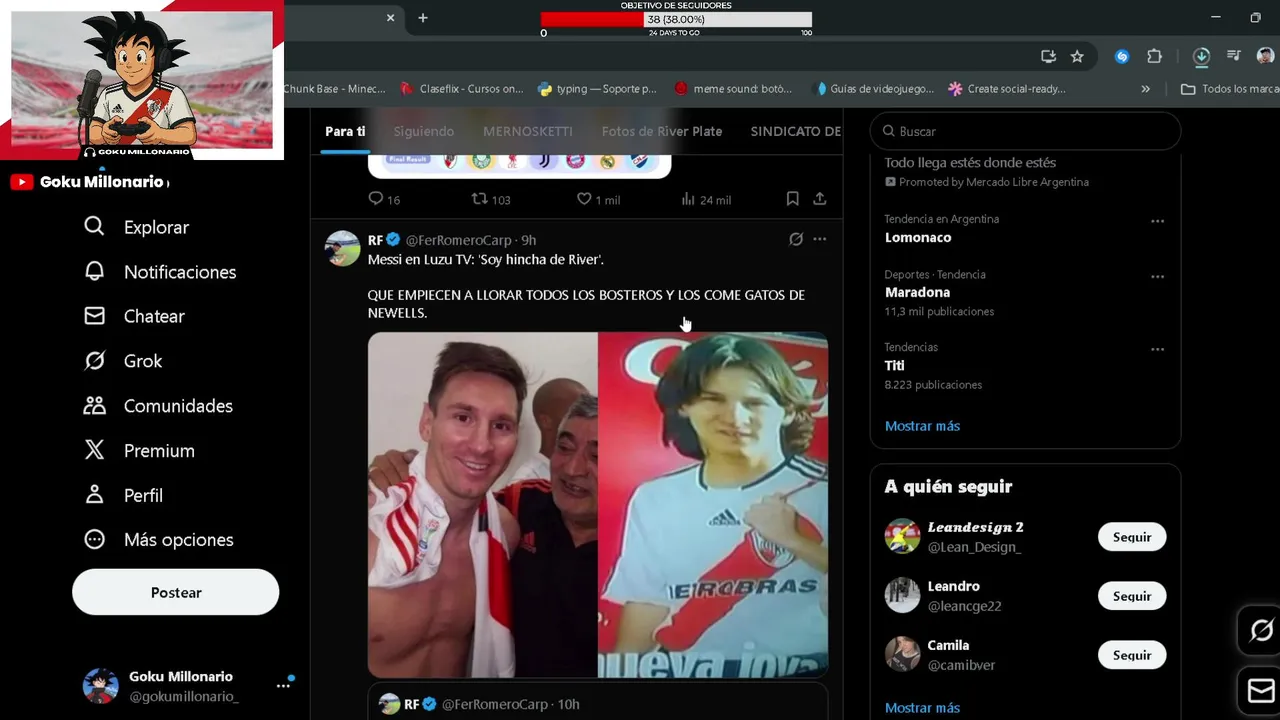Switch to Para ti tab

[345, 132]
